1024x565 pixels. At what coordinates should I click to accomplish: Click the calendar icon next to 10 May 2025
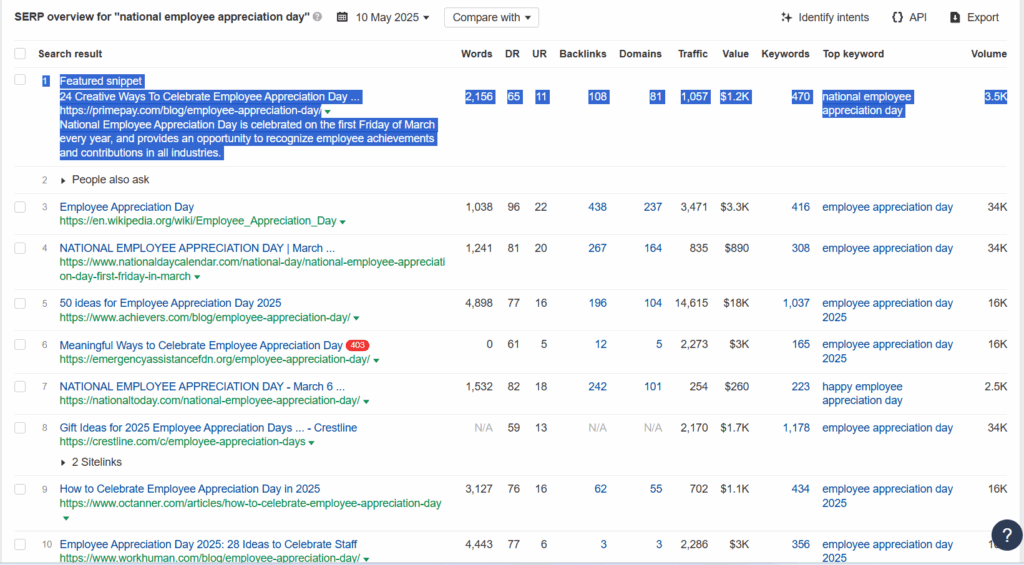[x=342, y=17]
